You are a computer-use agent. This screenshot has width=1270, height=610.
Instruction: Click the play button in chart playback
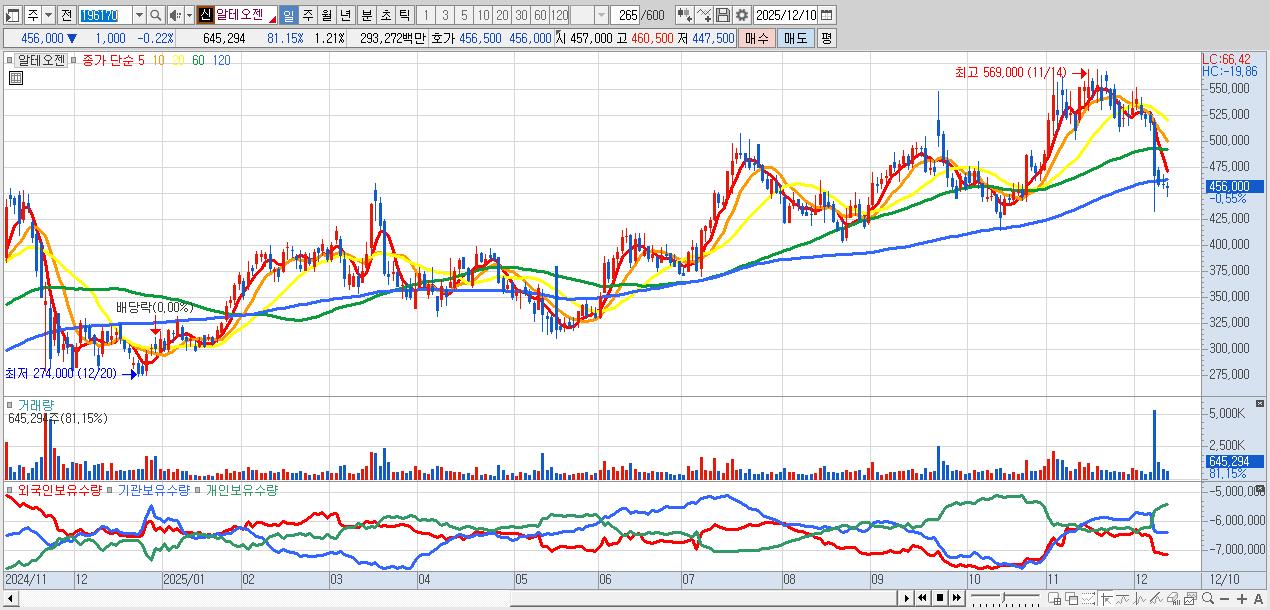click(907, 598)
